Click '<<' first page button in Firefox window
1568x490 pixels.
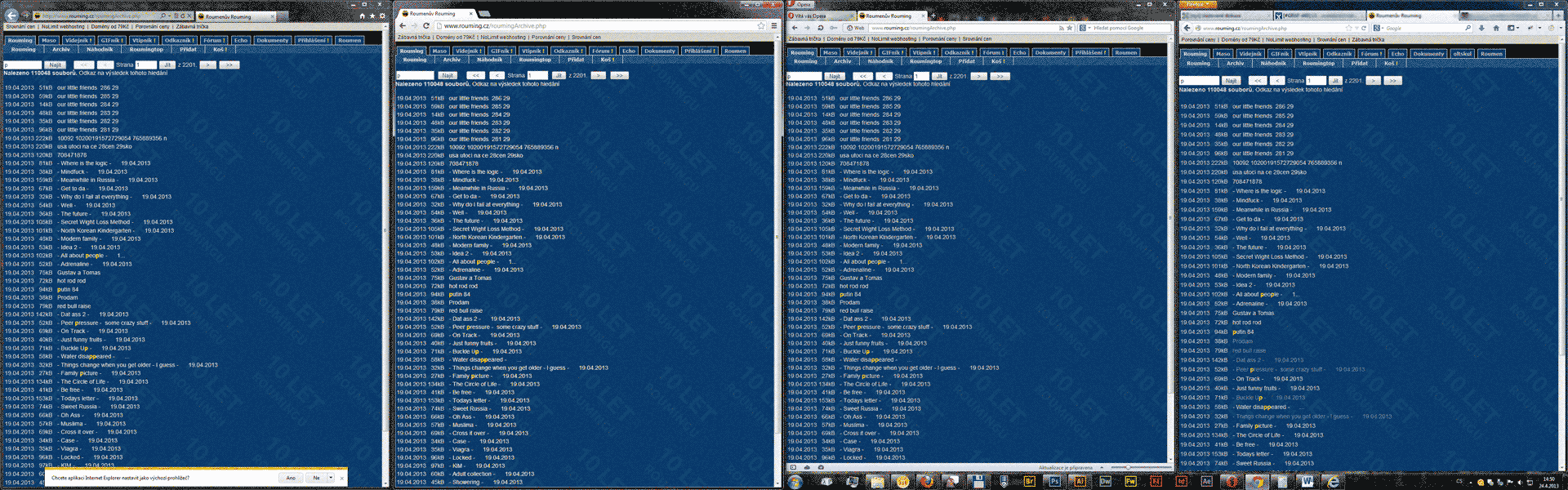click(x=1258, y=81)
